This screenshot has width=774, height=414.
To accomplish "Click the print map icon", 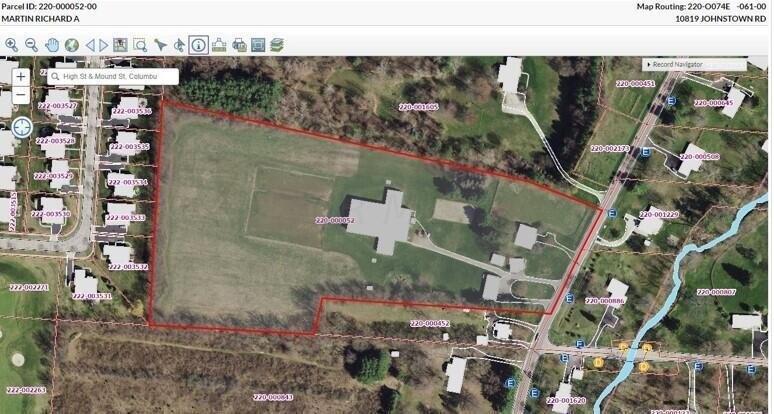I will click(x=239, y=45).
